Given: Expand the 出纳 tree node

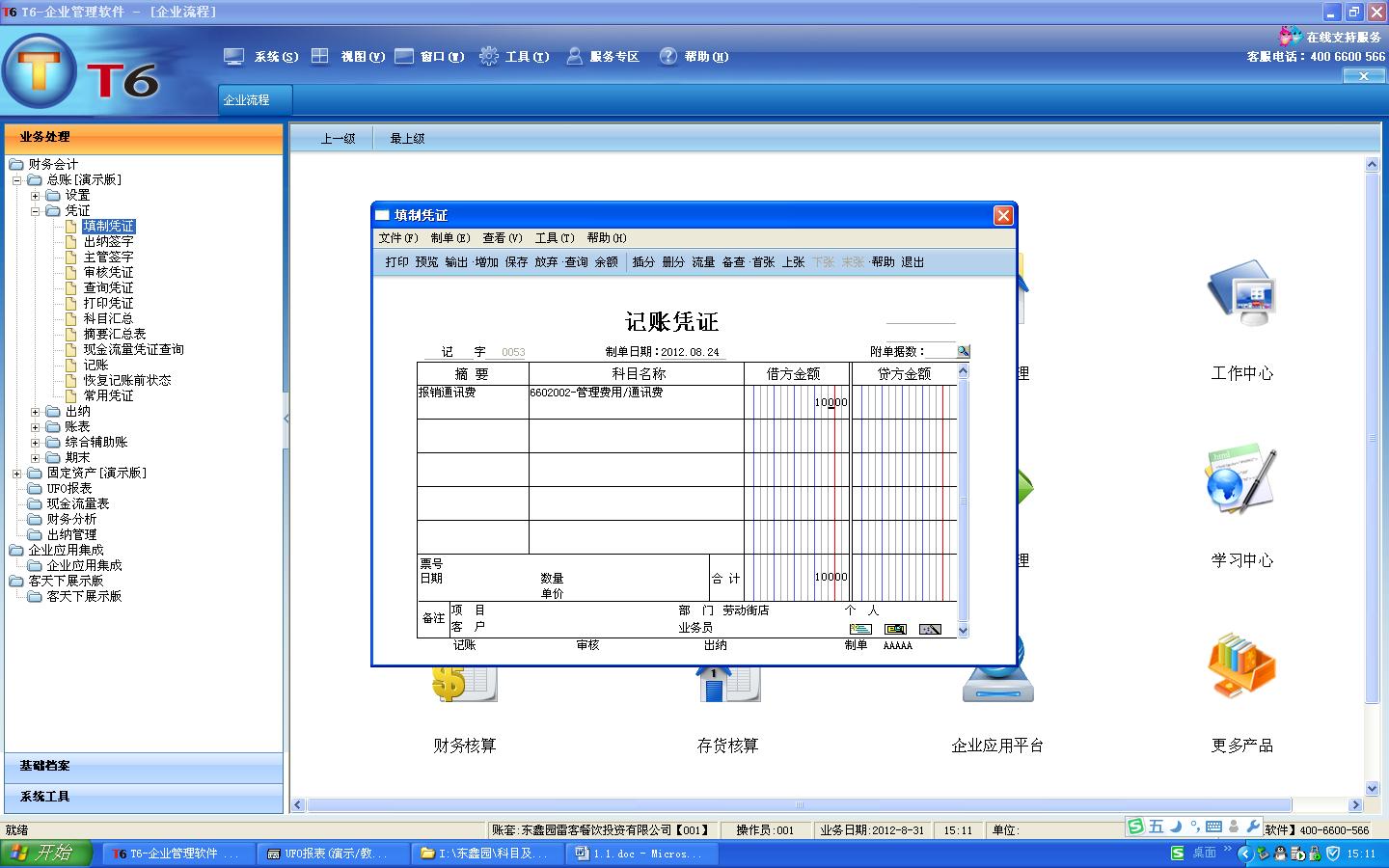Looking at the screenshot, I should pos(37,411).
